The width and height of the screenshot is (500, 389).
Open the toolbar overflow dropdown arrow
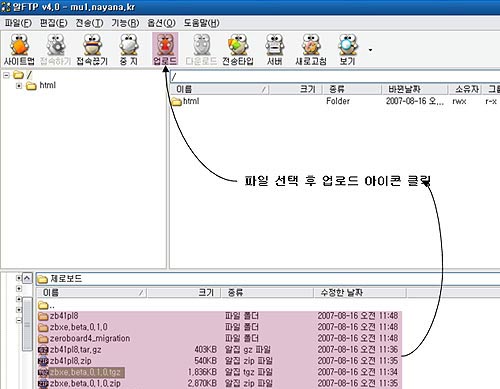click(370, 50)
